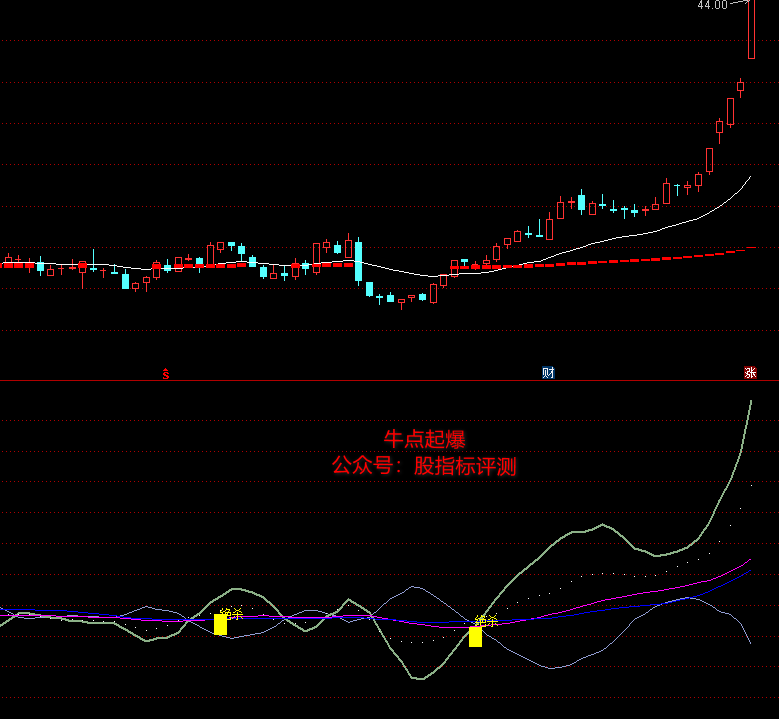
Task: Select the tallest red candlestick at top right
Action: [751, 30]
